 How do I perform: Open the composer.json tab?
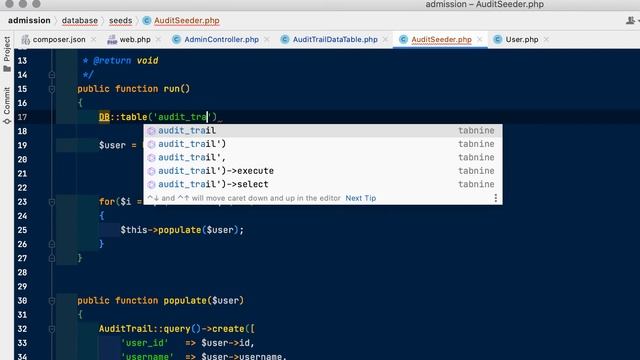coord(59,40)
